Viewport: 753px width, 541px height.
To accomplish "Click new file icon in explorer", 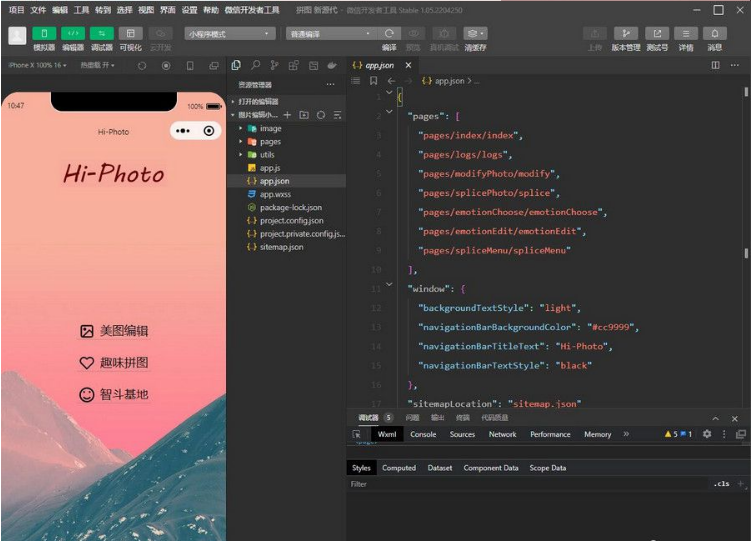I will pos(288,115).
